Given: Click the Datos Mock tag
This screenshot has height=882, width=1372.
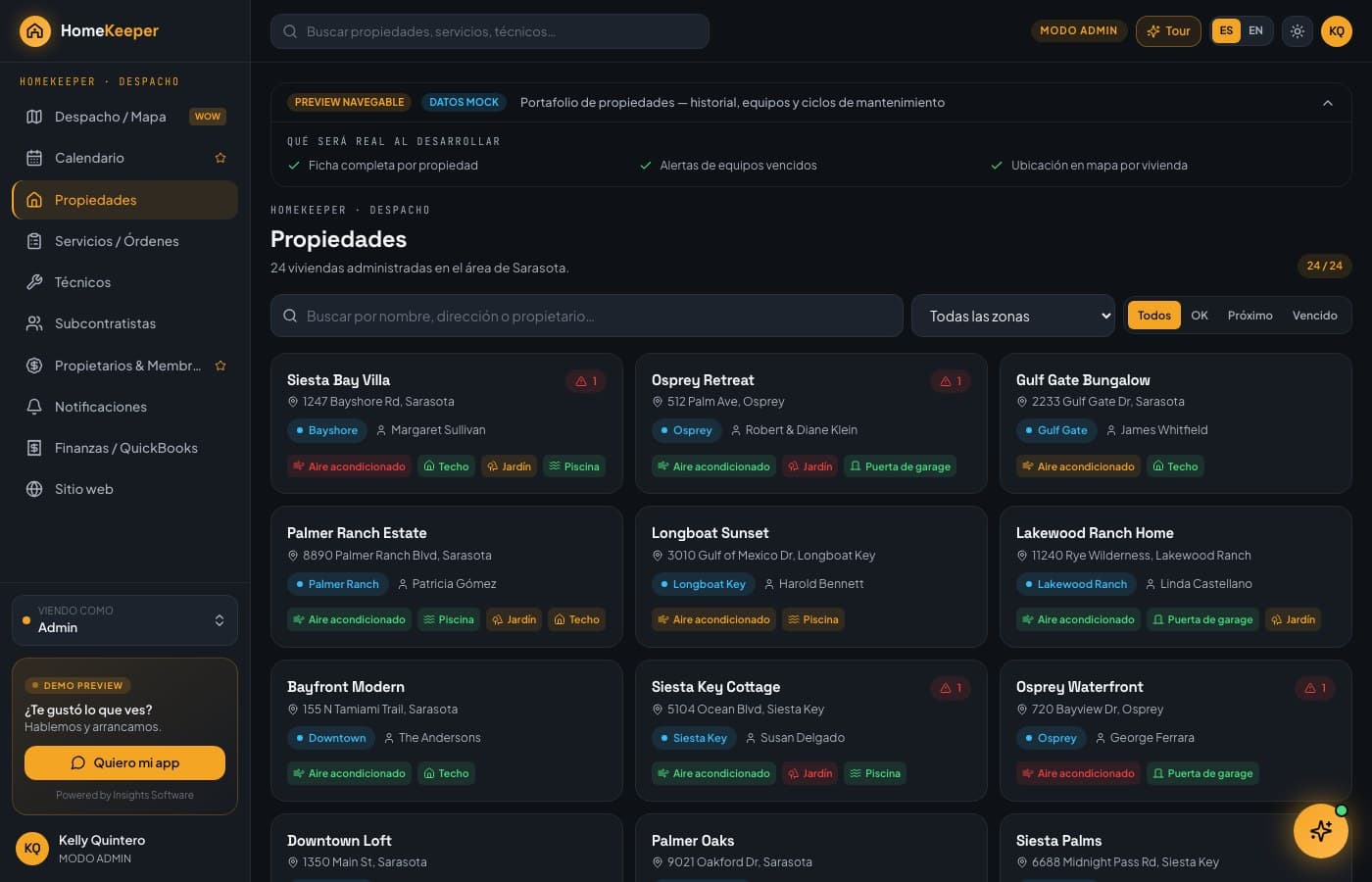Looking at the screenshot, I should [x=464, y=102].
